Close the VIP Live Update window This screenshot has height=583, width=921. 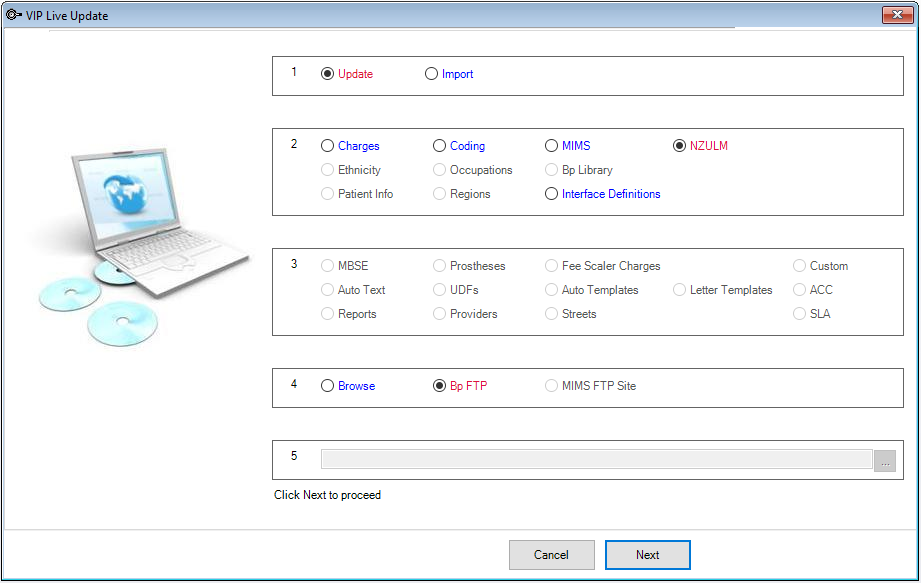[897, 15]
